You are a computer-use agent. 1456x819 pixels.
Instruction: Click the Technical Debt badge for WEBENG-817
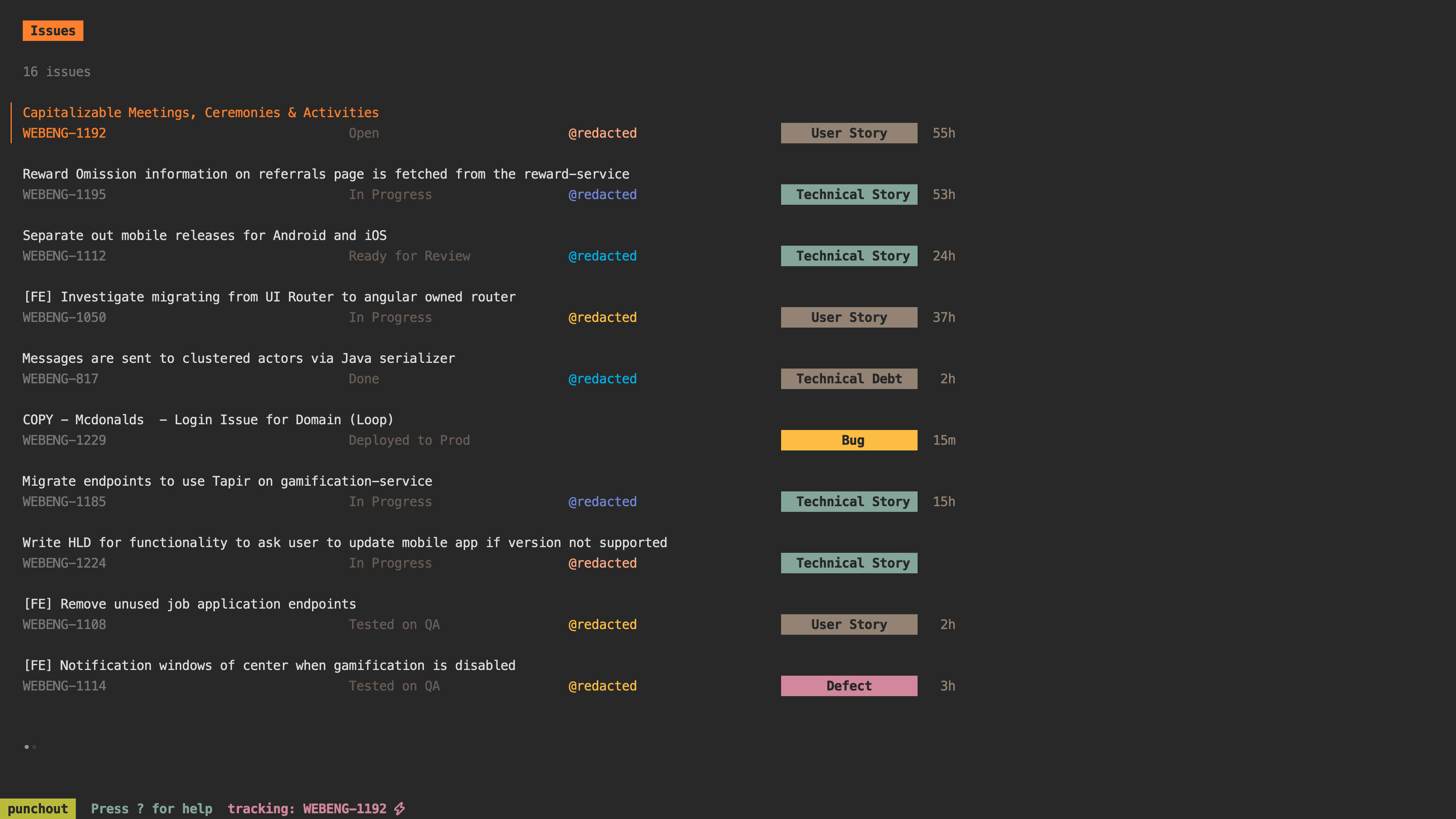click(849, 379)
